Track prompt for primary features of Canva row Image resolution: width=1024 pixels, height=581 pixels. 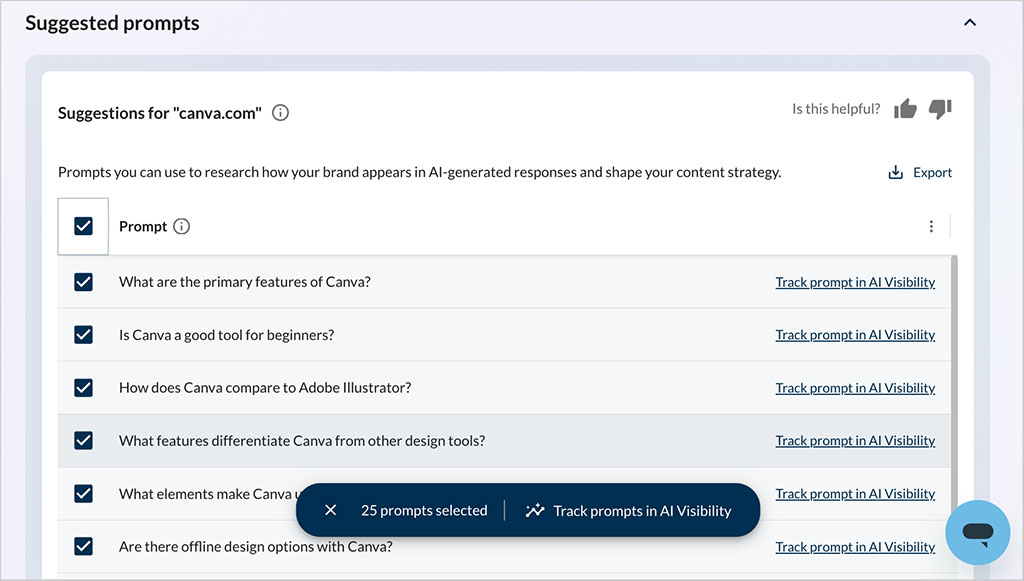855,282
